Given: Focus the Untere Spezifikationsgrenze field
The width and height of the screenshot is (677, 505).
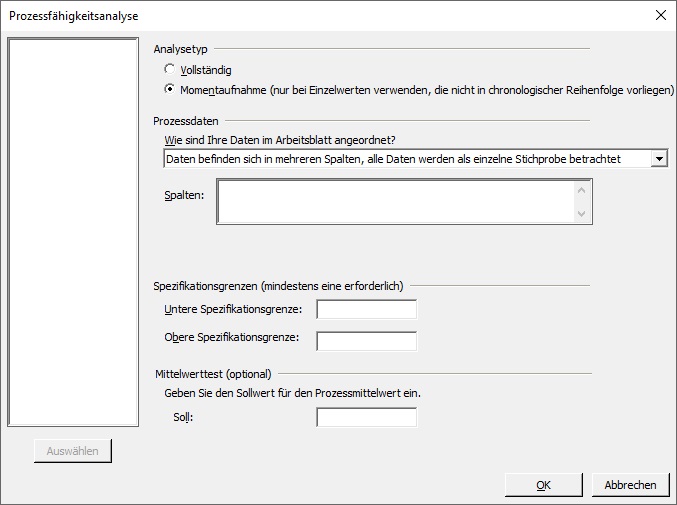Looking at the screenshot, I should pyautogui.click(x=367, y=309).
